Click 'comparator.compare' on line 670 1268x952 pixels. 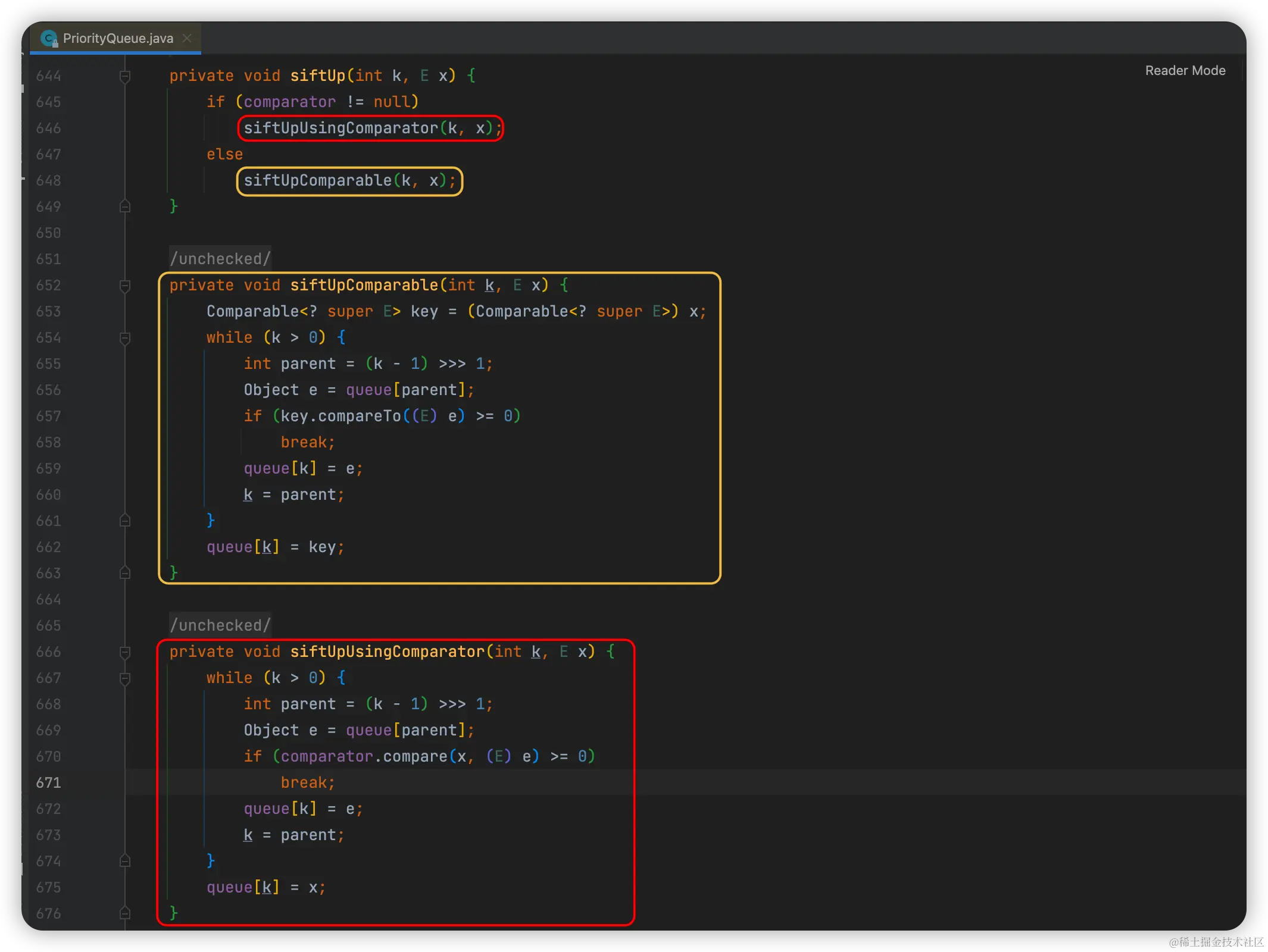(364, 757)
